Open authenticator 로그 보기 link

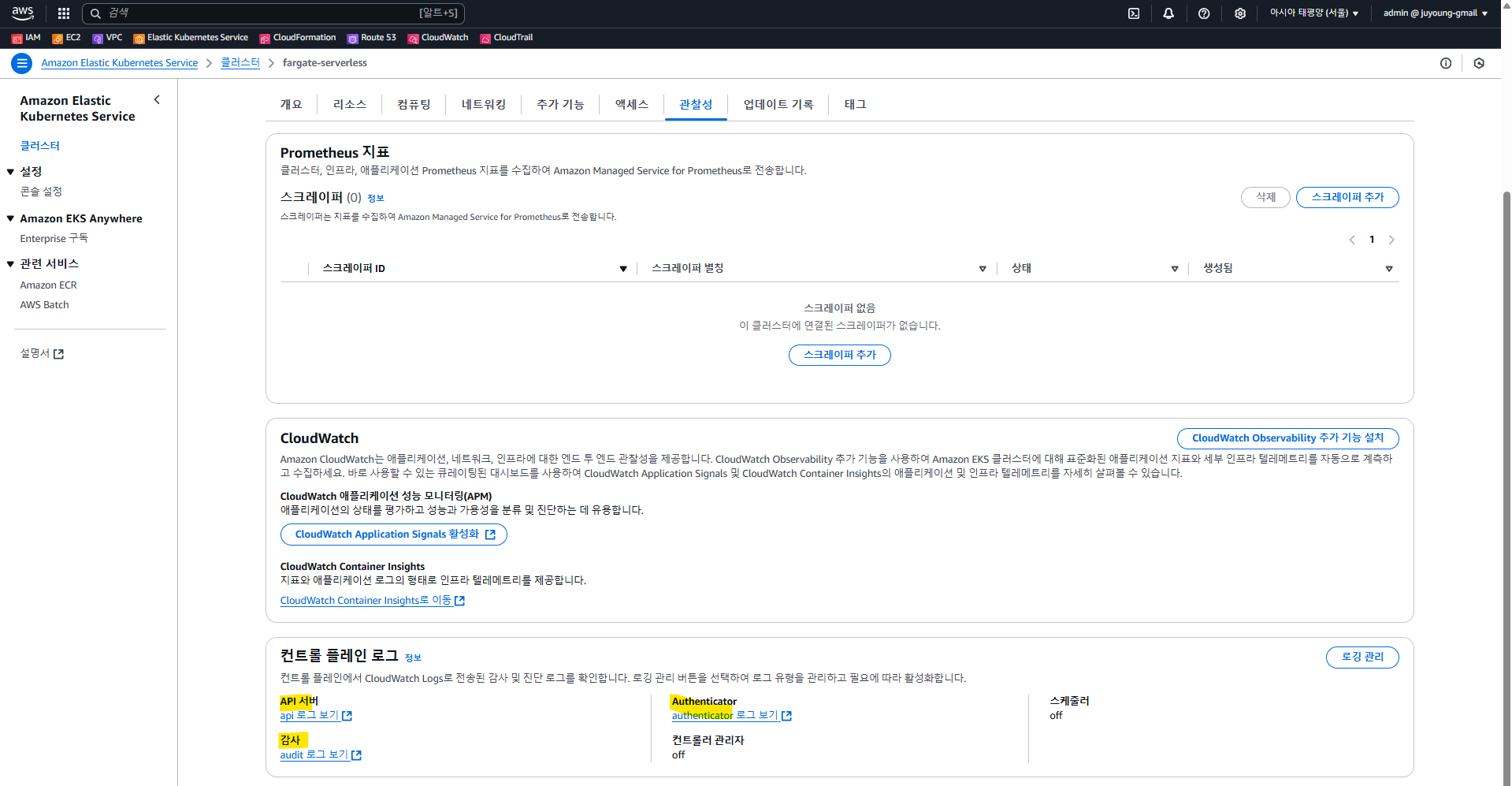732,716
